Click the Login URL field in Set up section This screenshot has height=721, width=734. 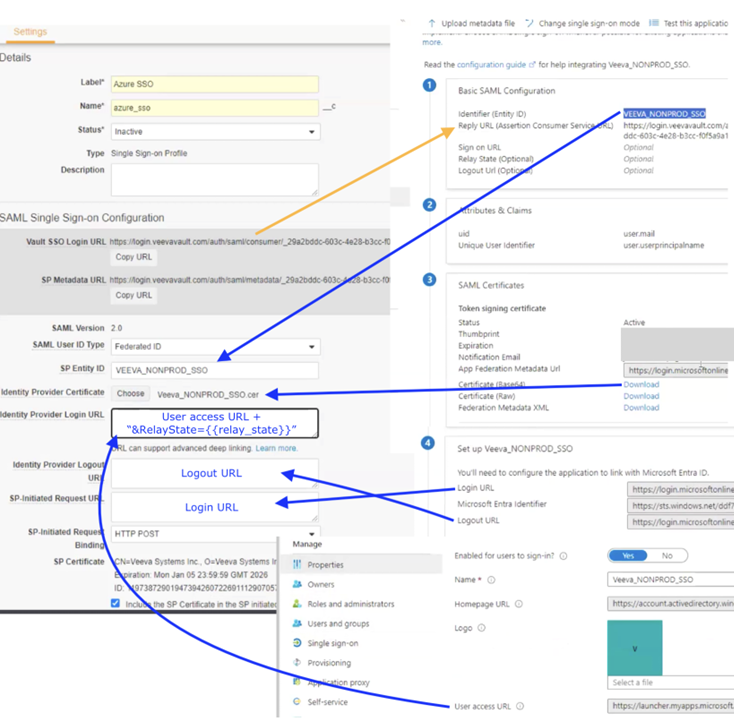pyautogui.click(x=680, y=490)
